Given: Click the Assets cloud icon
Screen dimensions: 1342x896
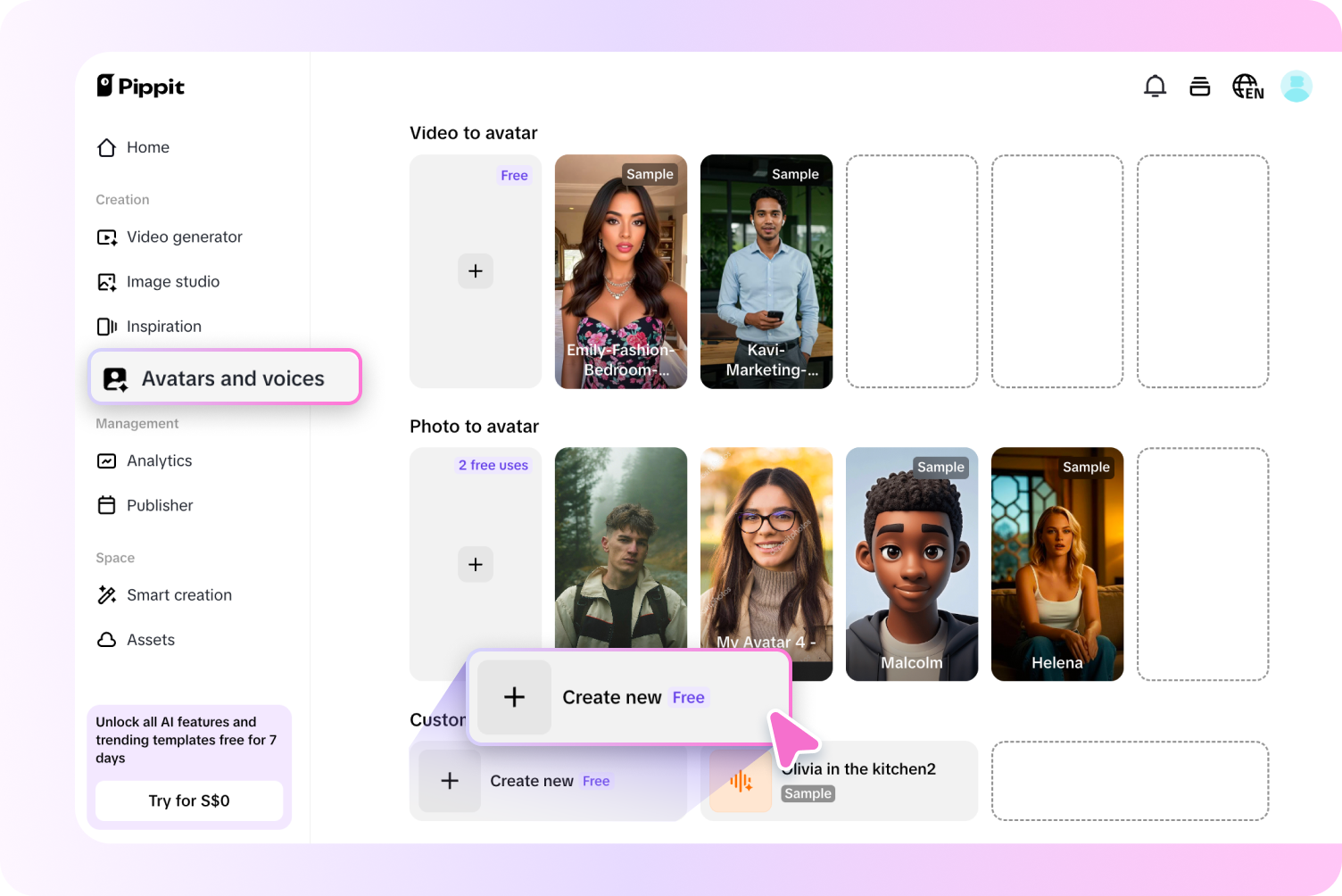Looking at the screenshot, I should pos(106,639).
